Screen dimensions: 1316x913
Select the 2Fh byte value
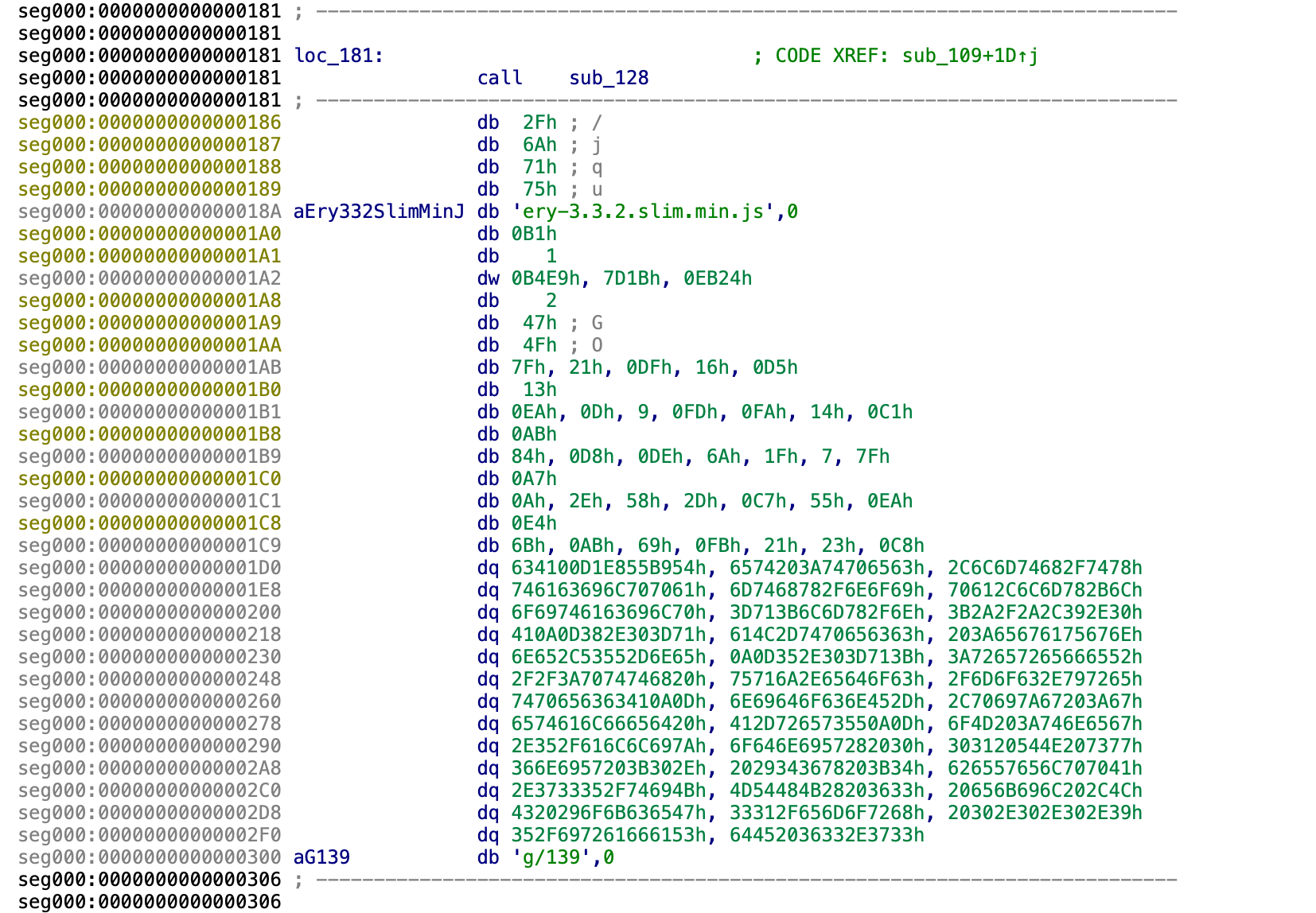tap(539, 122)
